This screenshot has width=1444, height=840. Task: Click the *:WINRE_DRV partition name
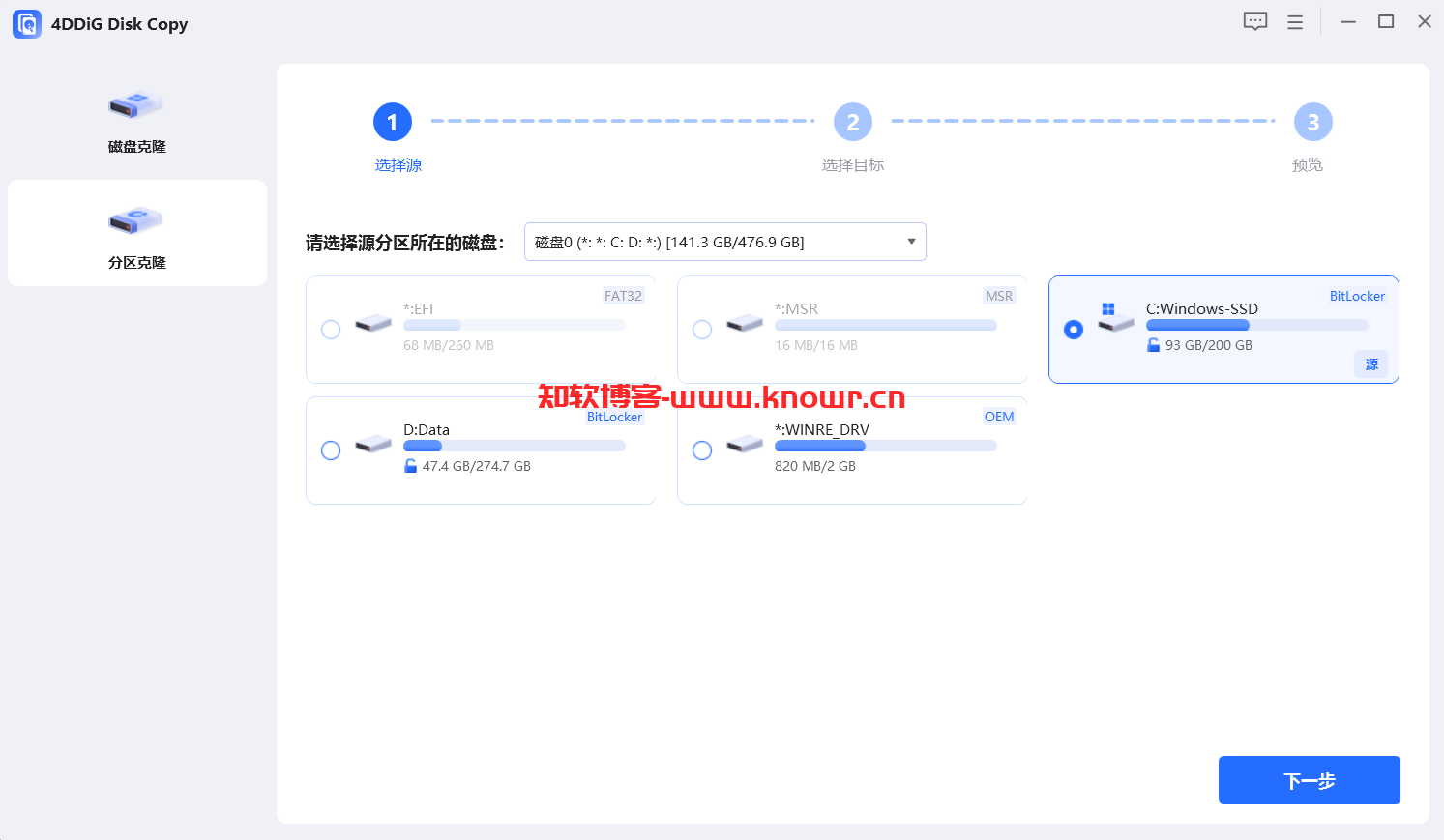tap(822, 430)
